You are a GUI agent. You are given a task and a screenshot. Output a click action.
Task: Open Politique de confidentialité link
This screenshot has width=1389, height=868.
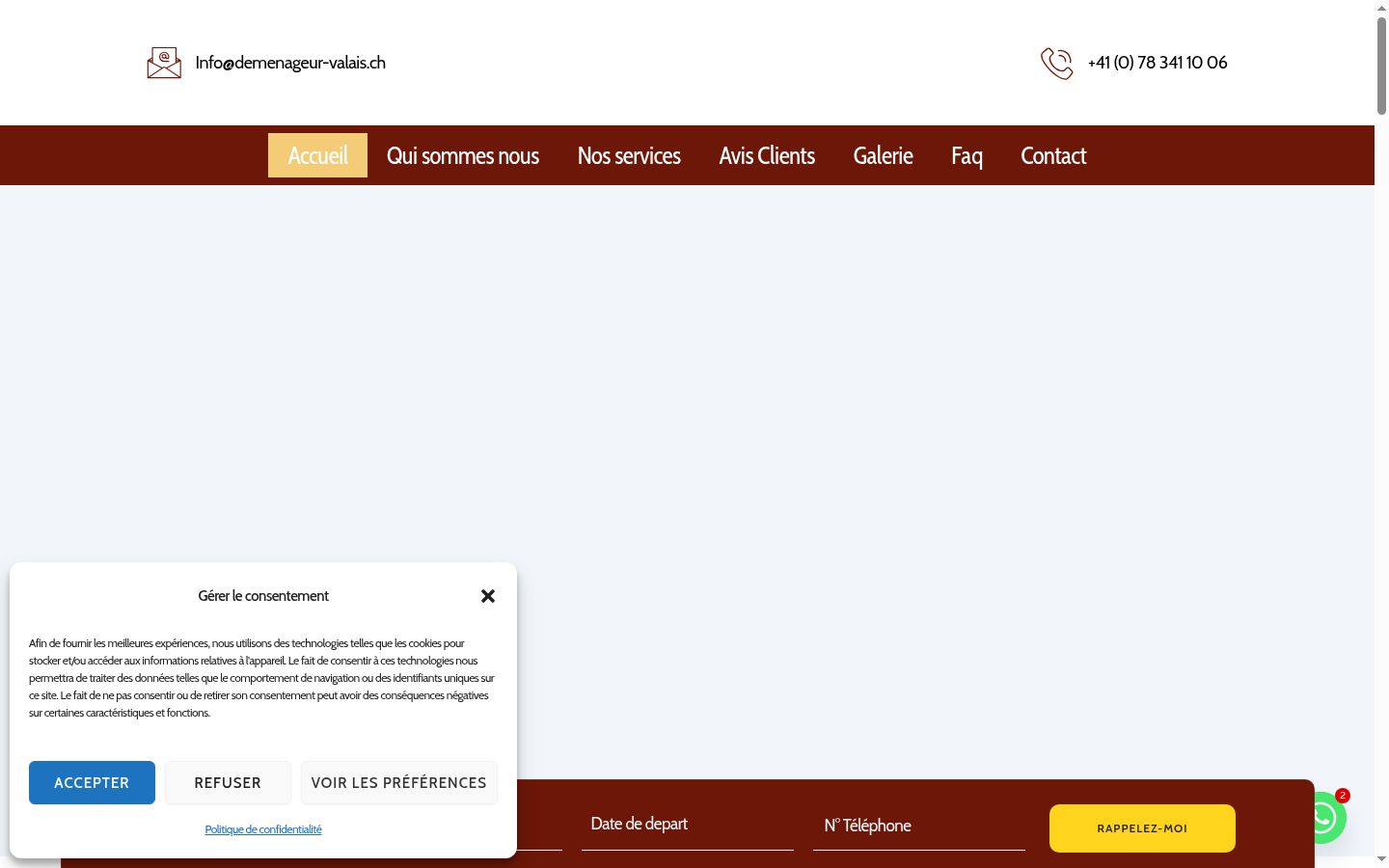[x=263, y=829]
